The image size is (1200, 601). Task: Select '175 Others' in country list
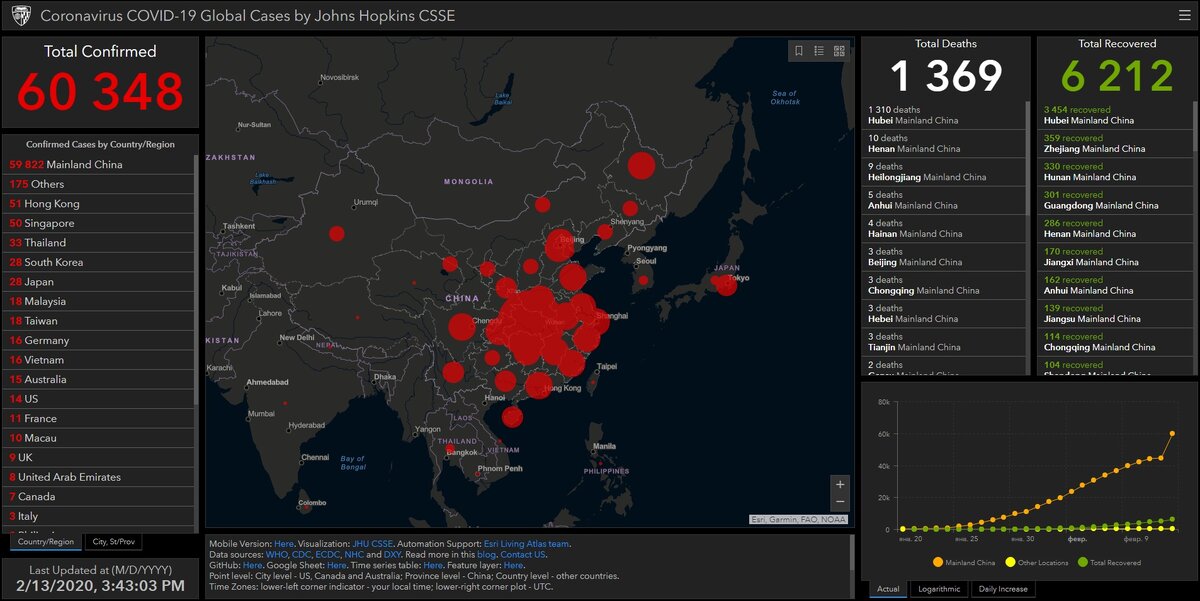pos(99,184)
